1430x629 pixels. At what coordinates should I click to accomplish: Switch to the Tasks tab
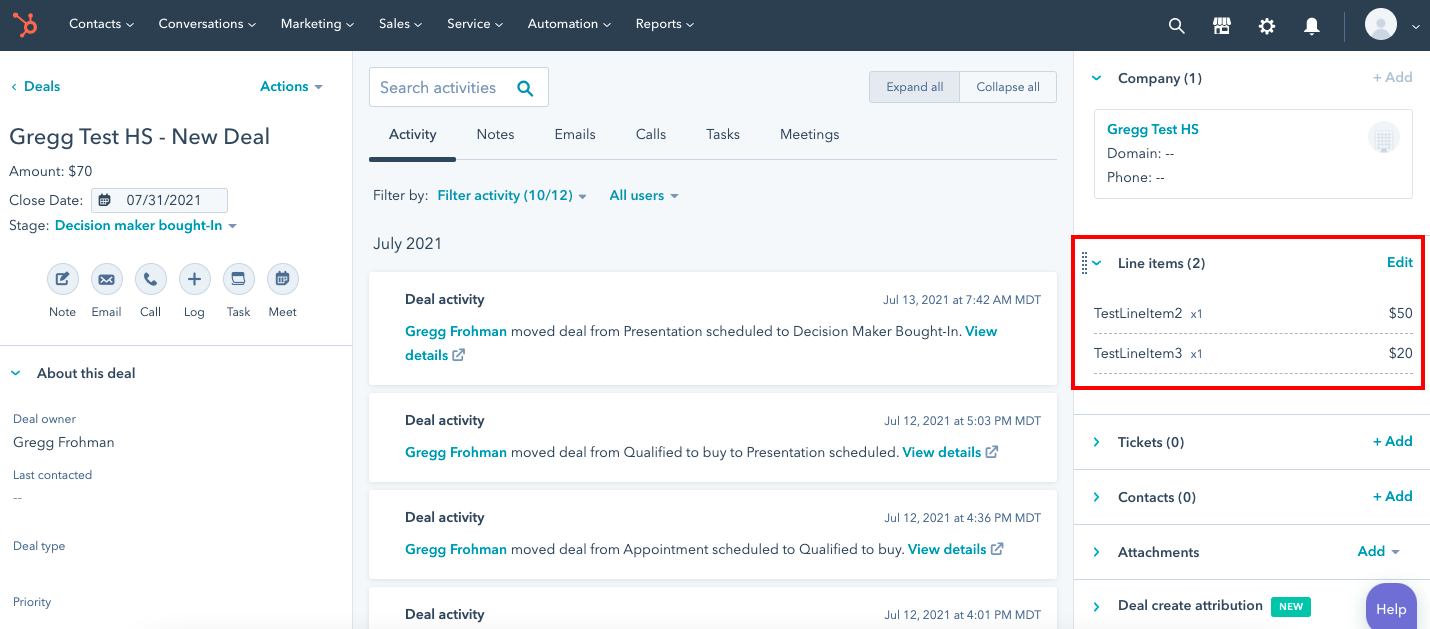(723, 134)
